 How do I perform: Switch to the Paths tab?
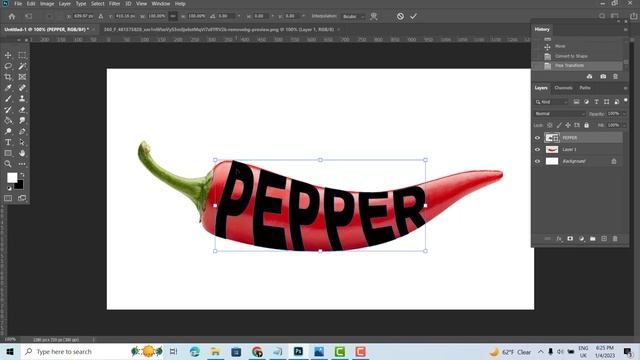[x=585, y=88]
